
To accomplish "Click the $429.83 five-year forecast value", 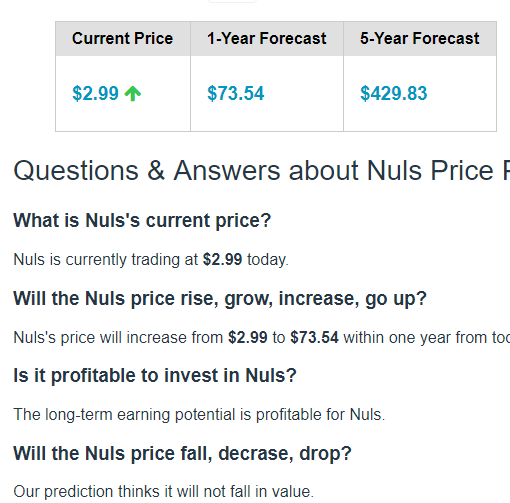I will pyautogui.click(x=393, y=93).
